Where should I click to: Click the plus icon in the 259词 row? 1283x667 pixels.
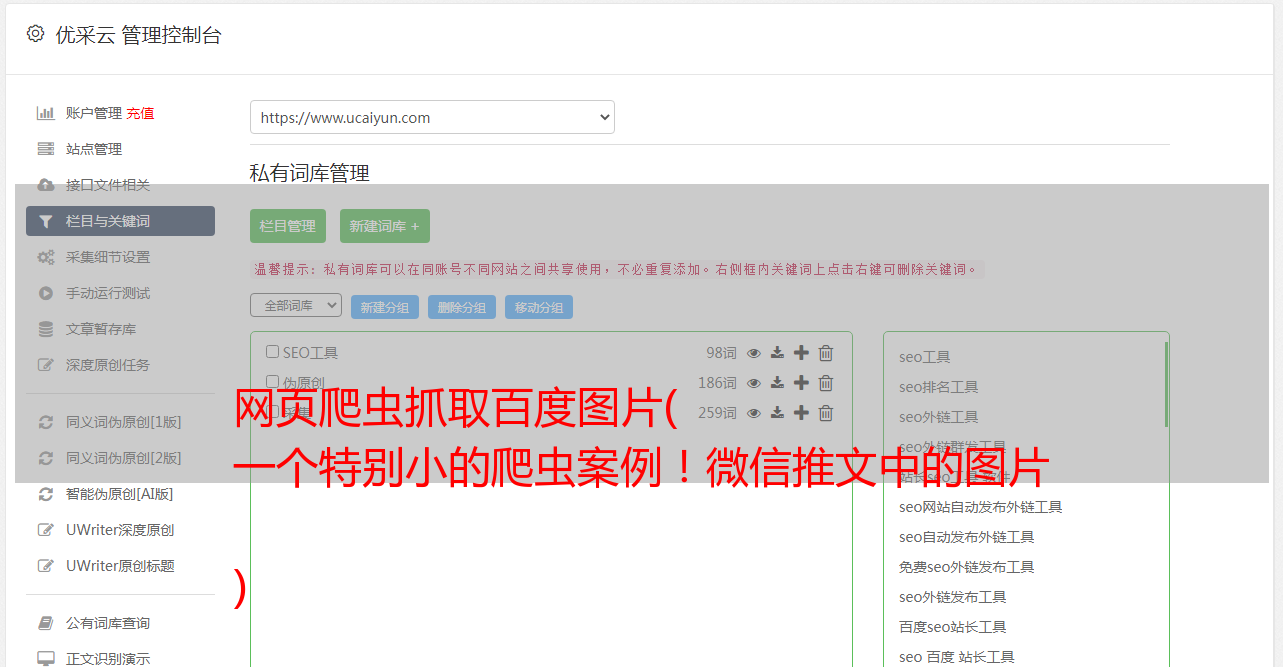(x=801, y=413)
